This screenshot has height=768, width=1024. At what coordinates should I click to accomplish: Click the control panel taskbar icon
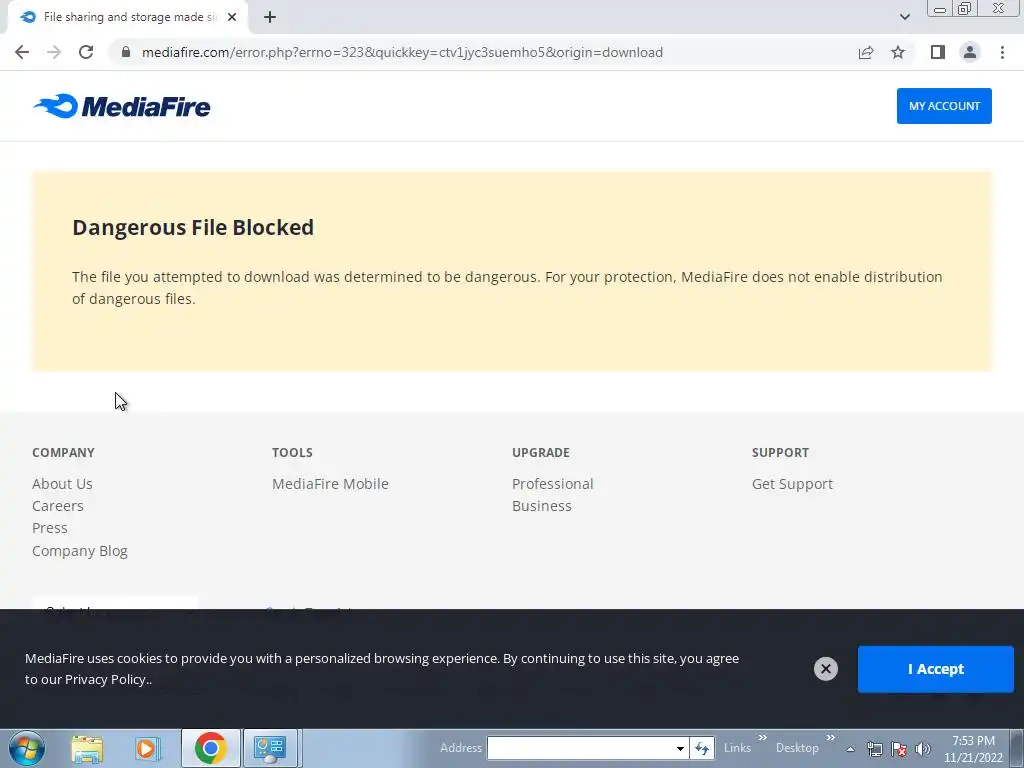[270, 748]
